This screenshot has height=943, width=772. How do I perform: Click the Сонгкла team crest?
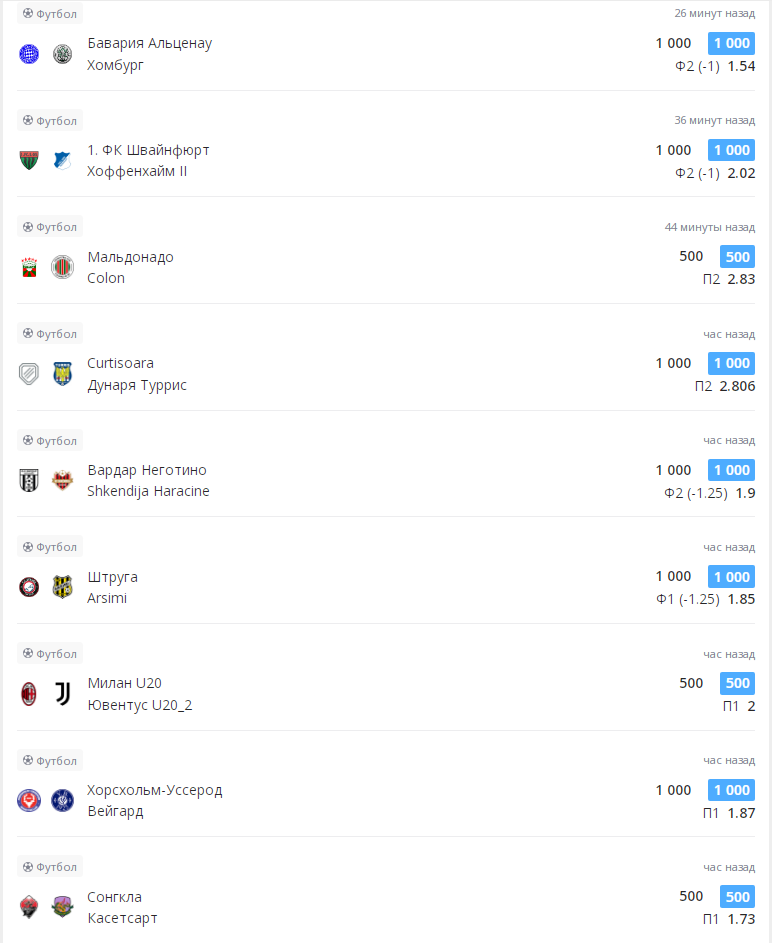(28, 907)
